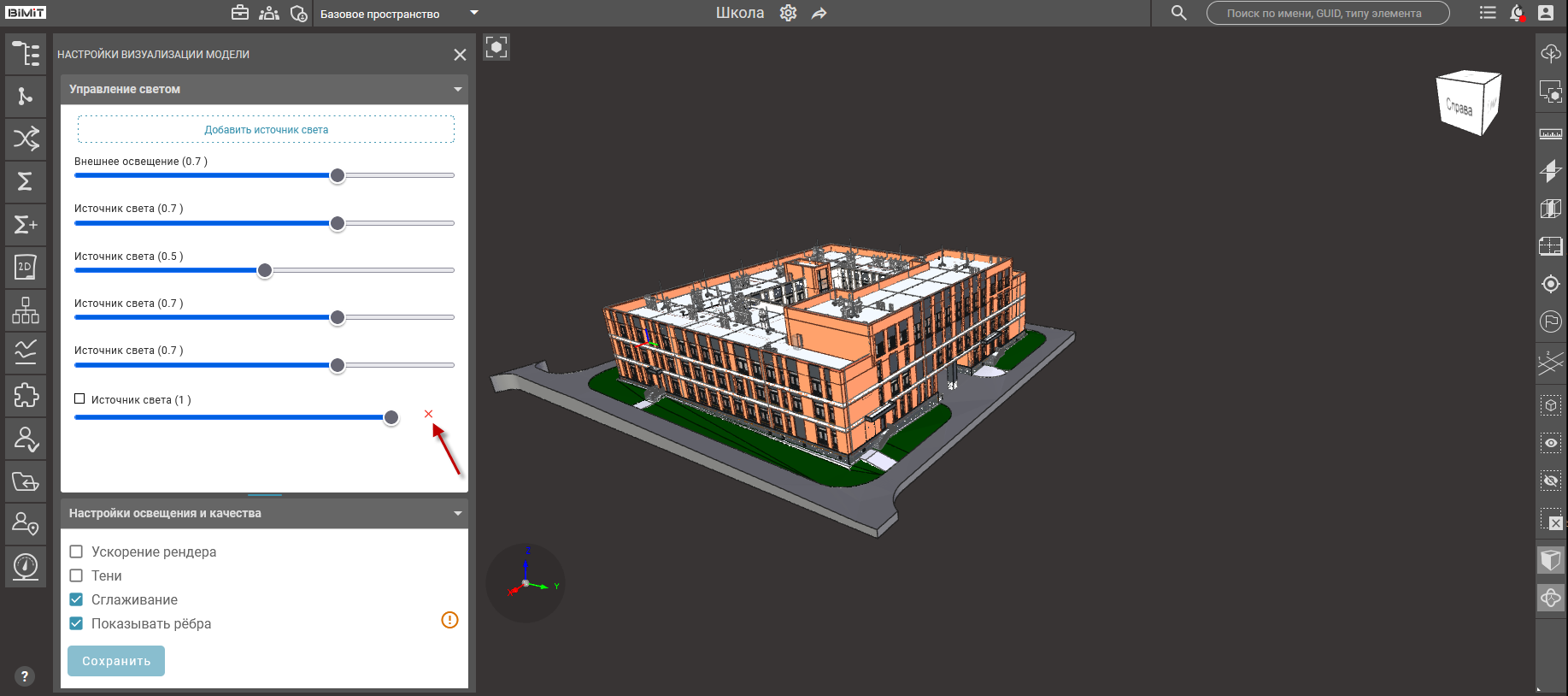
Task: Collapse Настройки освещения и качества section
Action: coord(457,513)
